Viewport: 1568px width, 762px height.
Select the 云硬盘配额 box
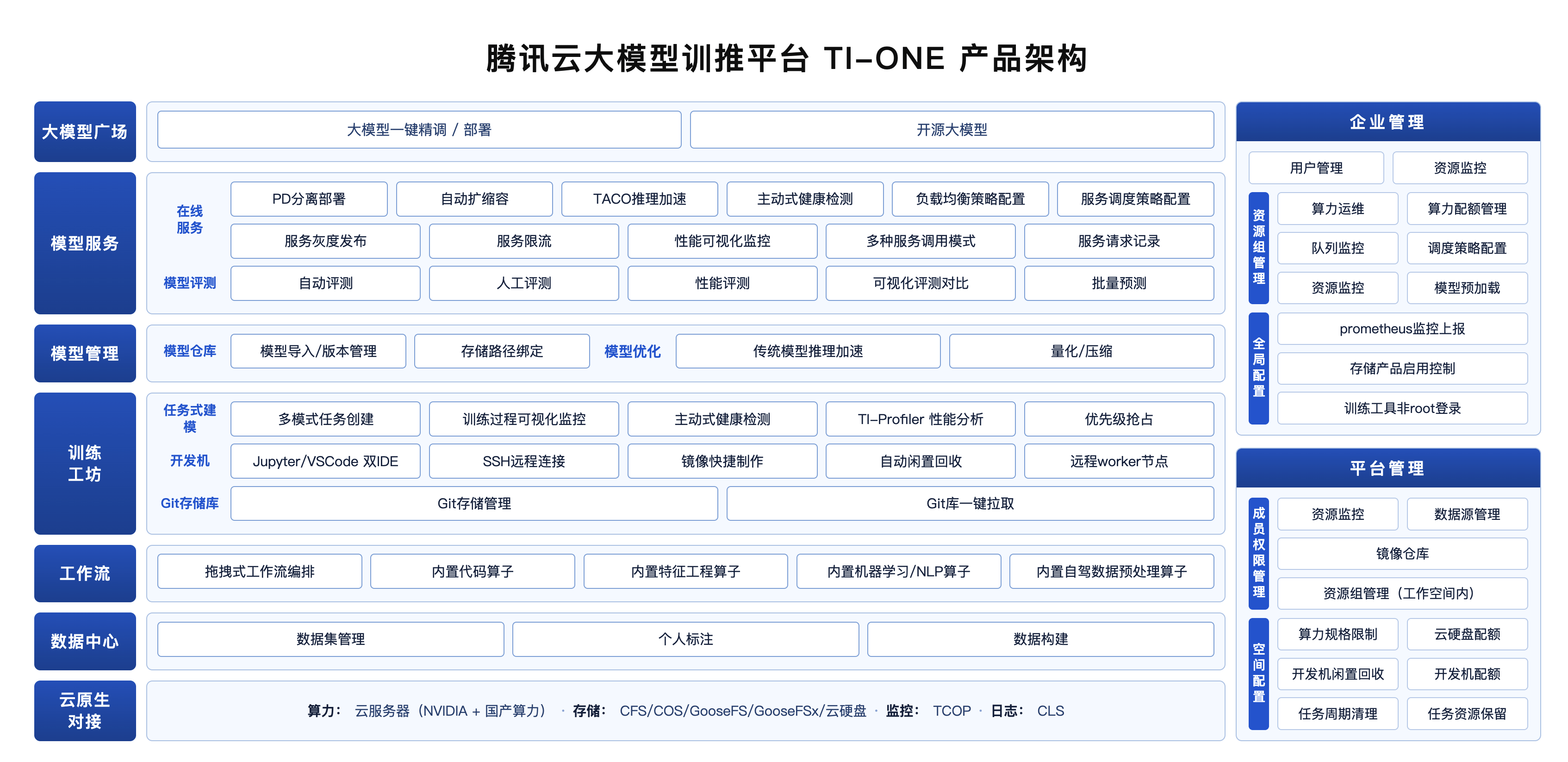pos(1467,634)
